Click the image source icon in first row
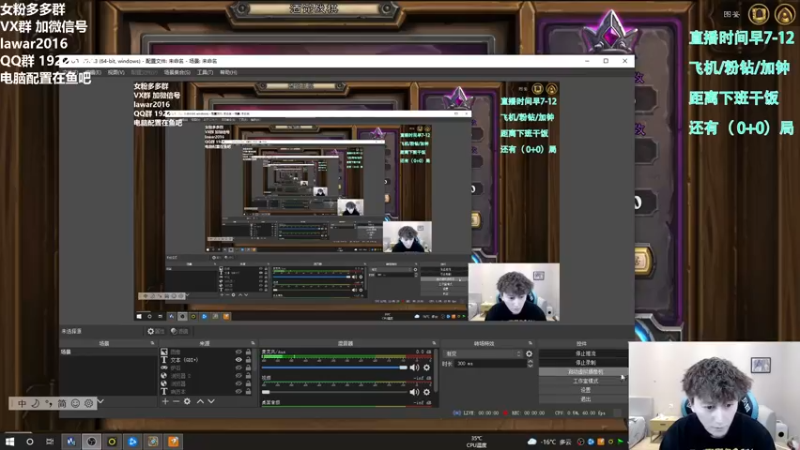 pos(164,352)
